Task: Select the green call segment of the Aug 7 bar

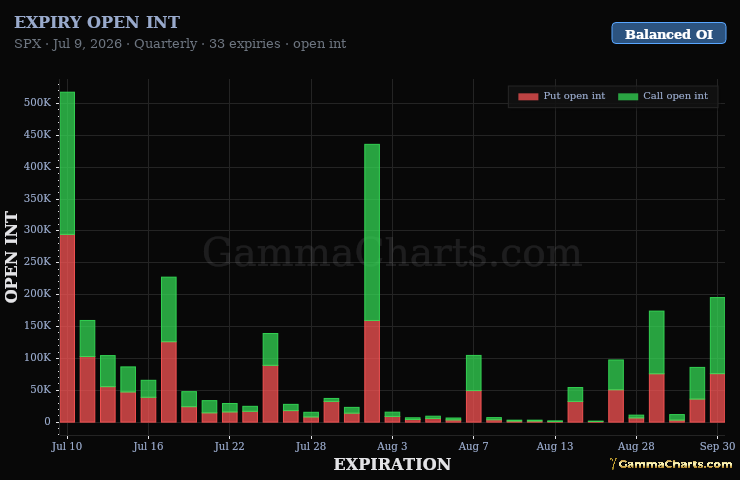Action: [x=473, y=373]
